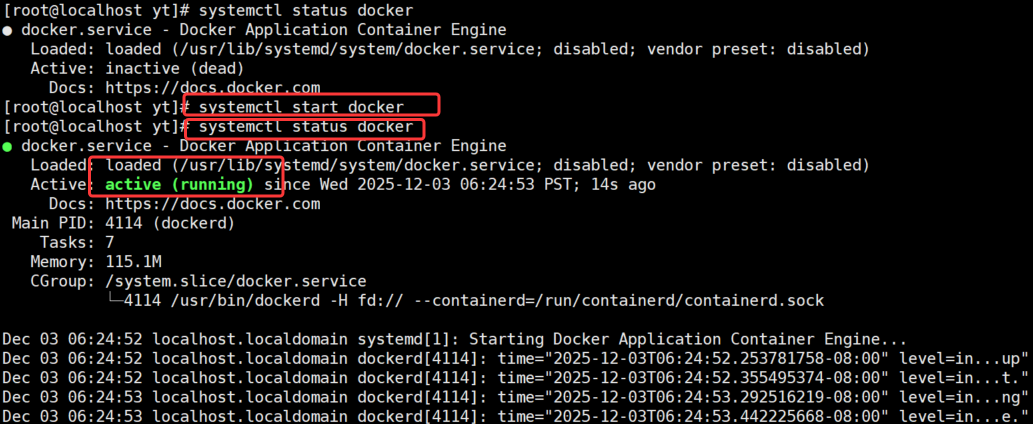Click the 'inactive (dead)' status text

[x=175, y=68]
